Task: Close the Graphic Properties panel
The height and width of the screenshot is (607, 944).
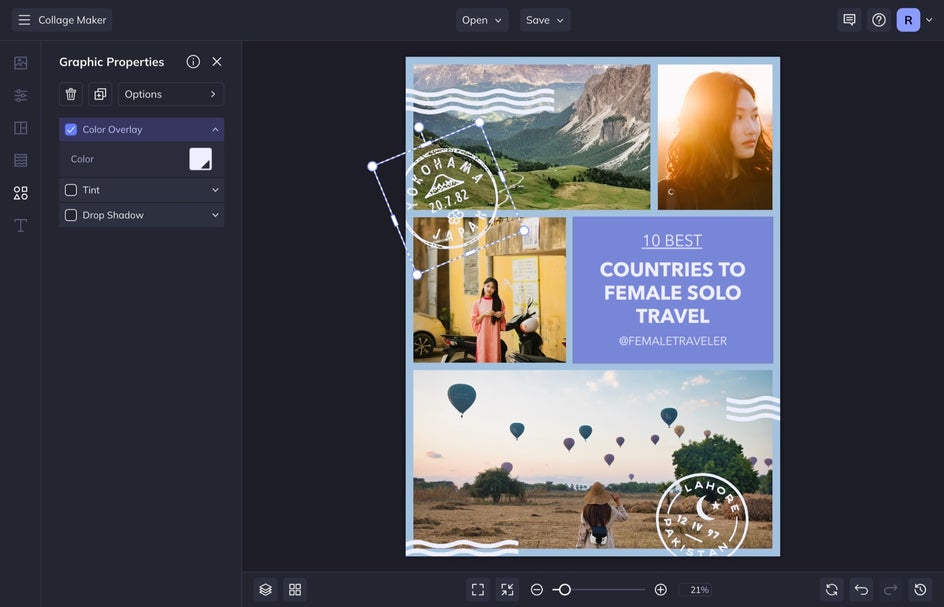Action: [217, 62]
